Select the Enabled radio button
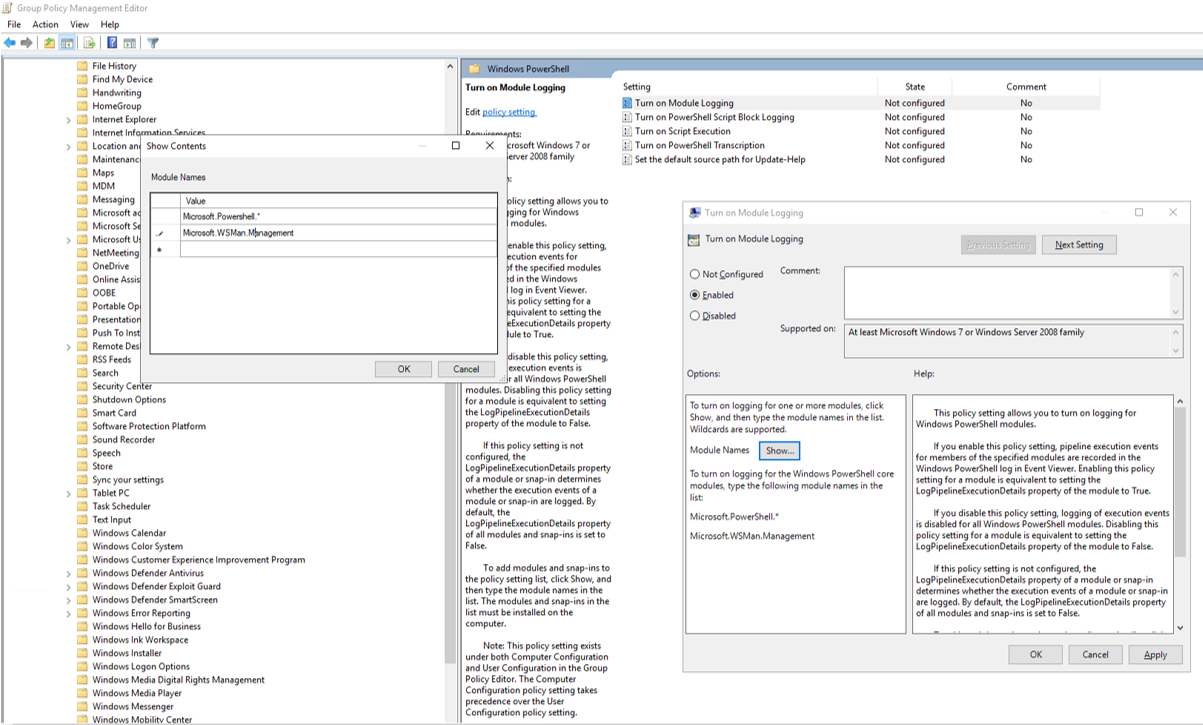Image resolution: width=1203 pixels, height=725 pixels. (x=695, y=295)
